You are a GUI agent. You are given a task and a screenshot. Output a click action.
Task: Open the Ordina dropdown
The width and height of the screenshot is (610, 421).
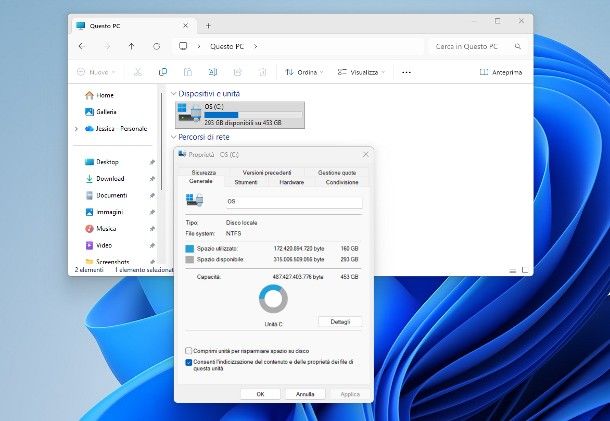pos(304,72)
